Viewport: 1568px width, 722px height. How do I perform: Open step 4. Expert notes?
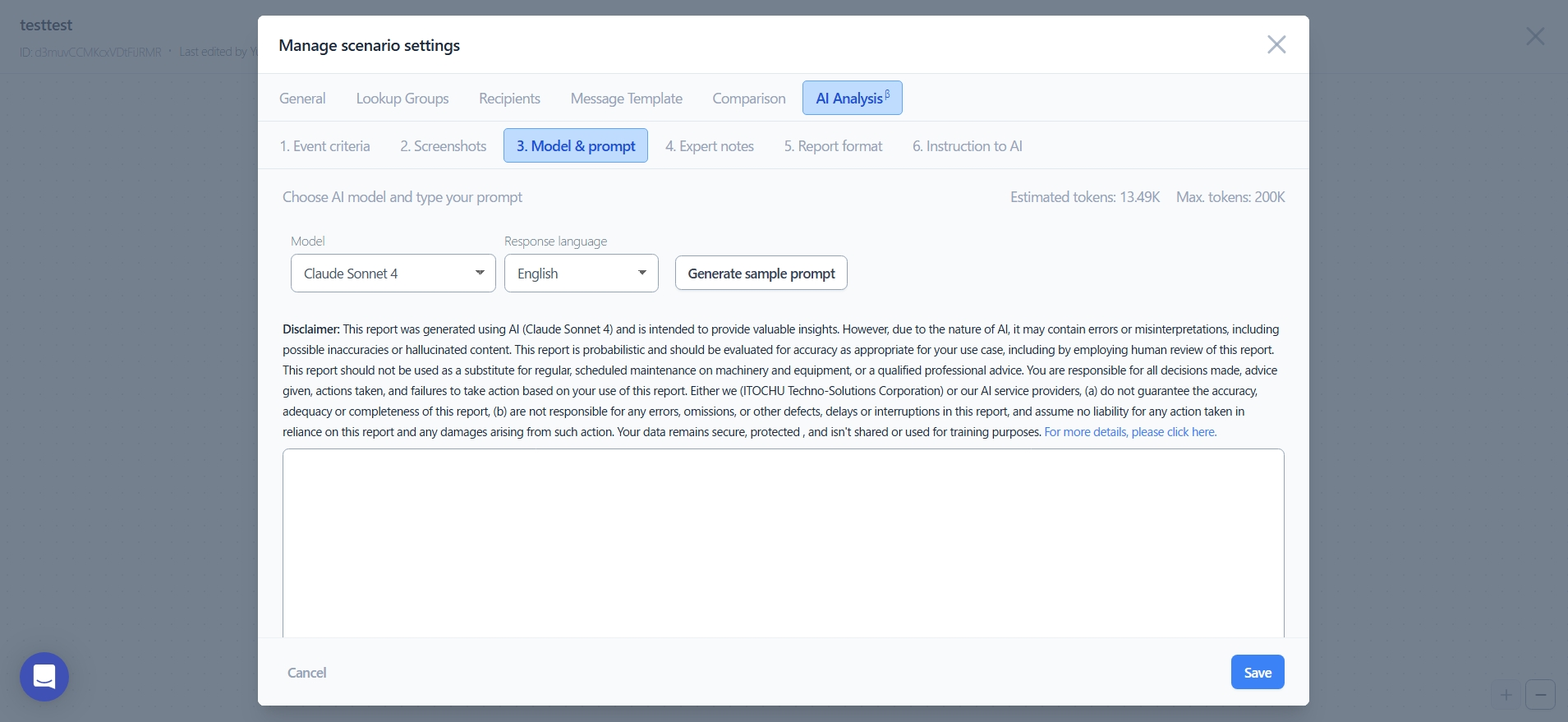click(709, 146)
